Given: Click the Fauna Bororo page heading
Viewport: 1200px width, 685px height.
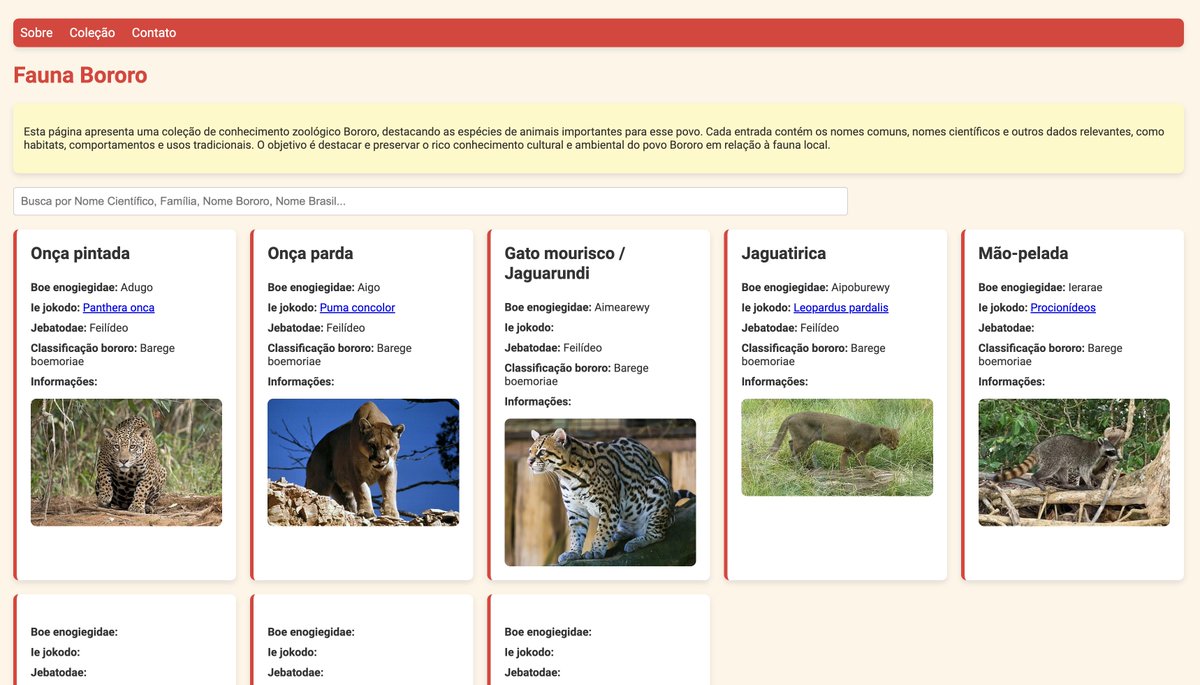Looking at the screenshot, I should pyautogui.click(x=80, y=75).
